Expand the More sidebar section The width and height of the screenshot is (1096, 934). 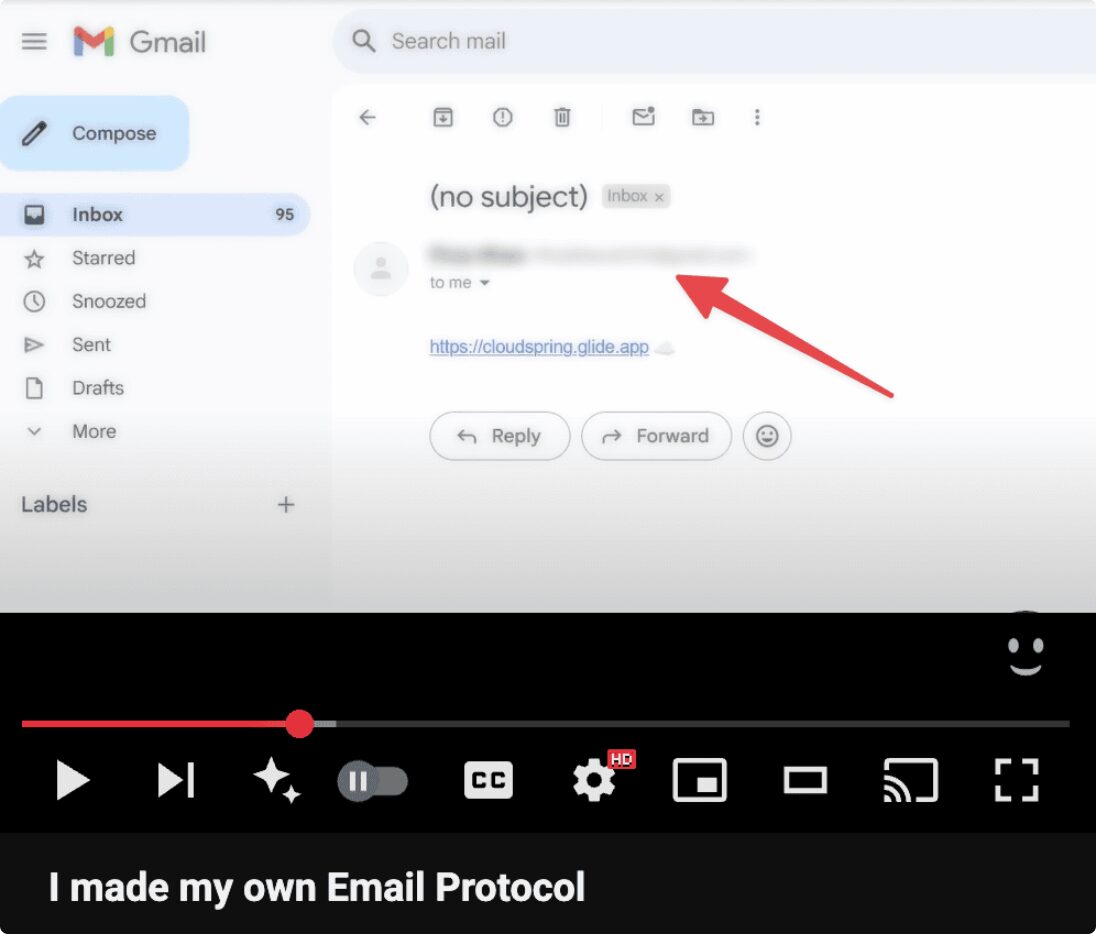[x=94, y=432]
